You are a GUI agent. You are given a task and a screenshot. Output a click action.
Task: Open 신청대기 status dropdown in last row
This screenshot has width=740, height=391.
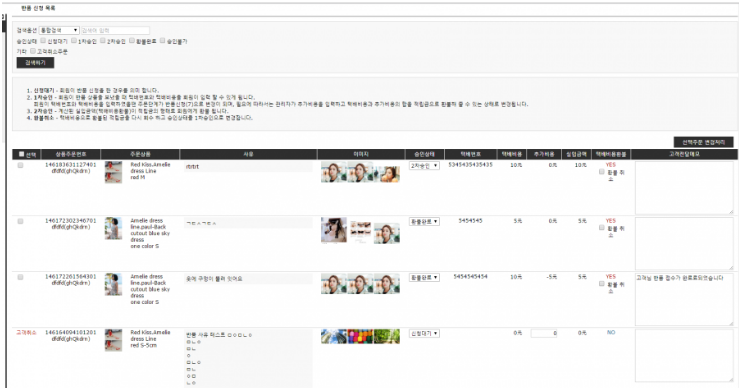click(x=424, y=333)
